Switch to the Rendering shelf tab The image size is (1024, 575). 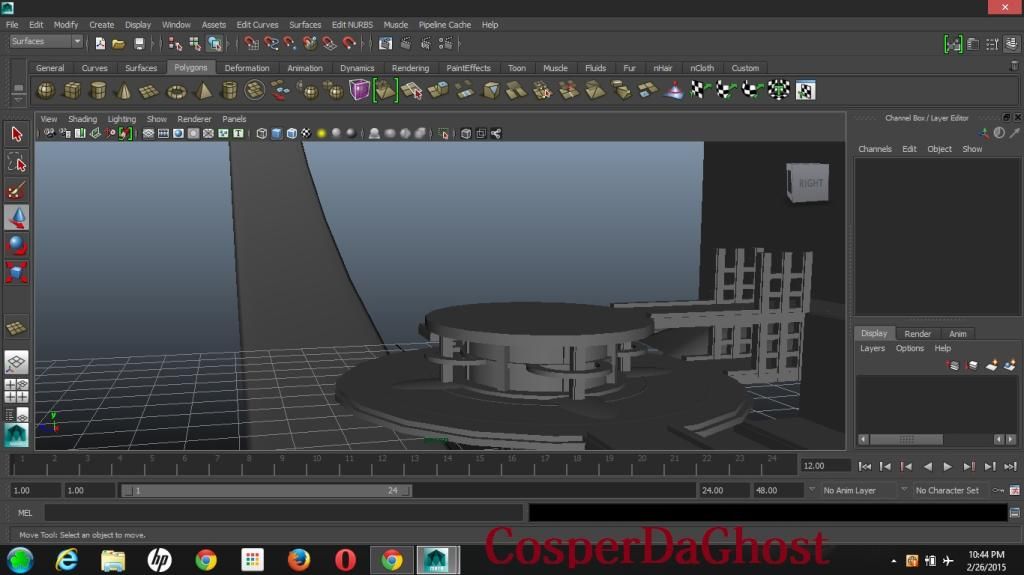click(x=410, y=68)
